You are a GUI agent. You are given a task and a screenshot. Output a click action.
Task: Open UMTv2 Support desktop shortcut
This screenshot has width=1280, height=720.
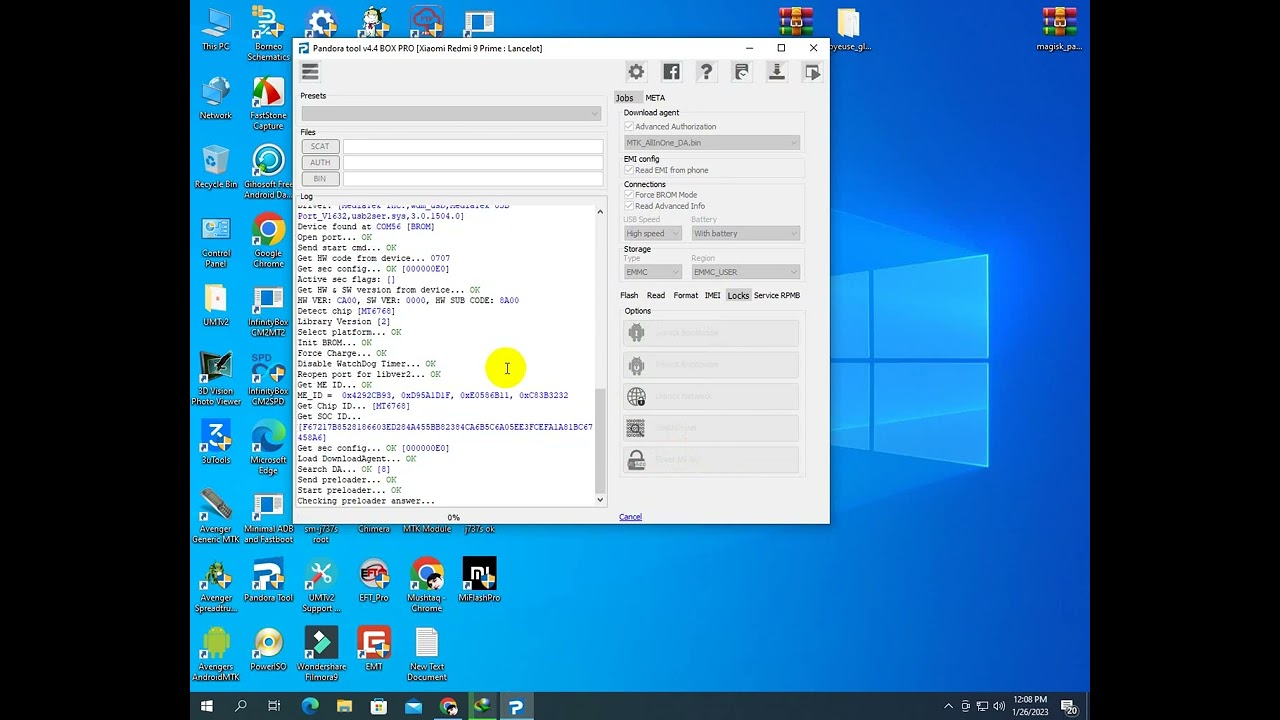[x=321, y=585]
